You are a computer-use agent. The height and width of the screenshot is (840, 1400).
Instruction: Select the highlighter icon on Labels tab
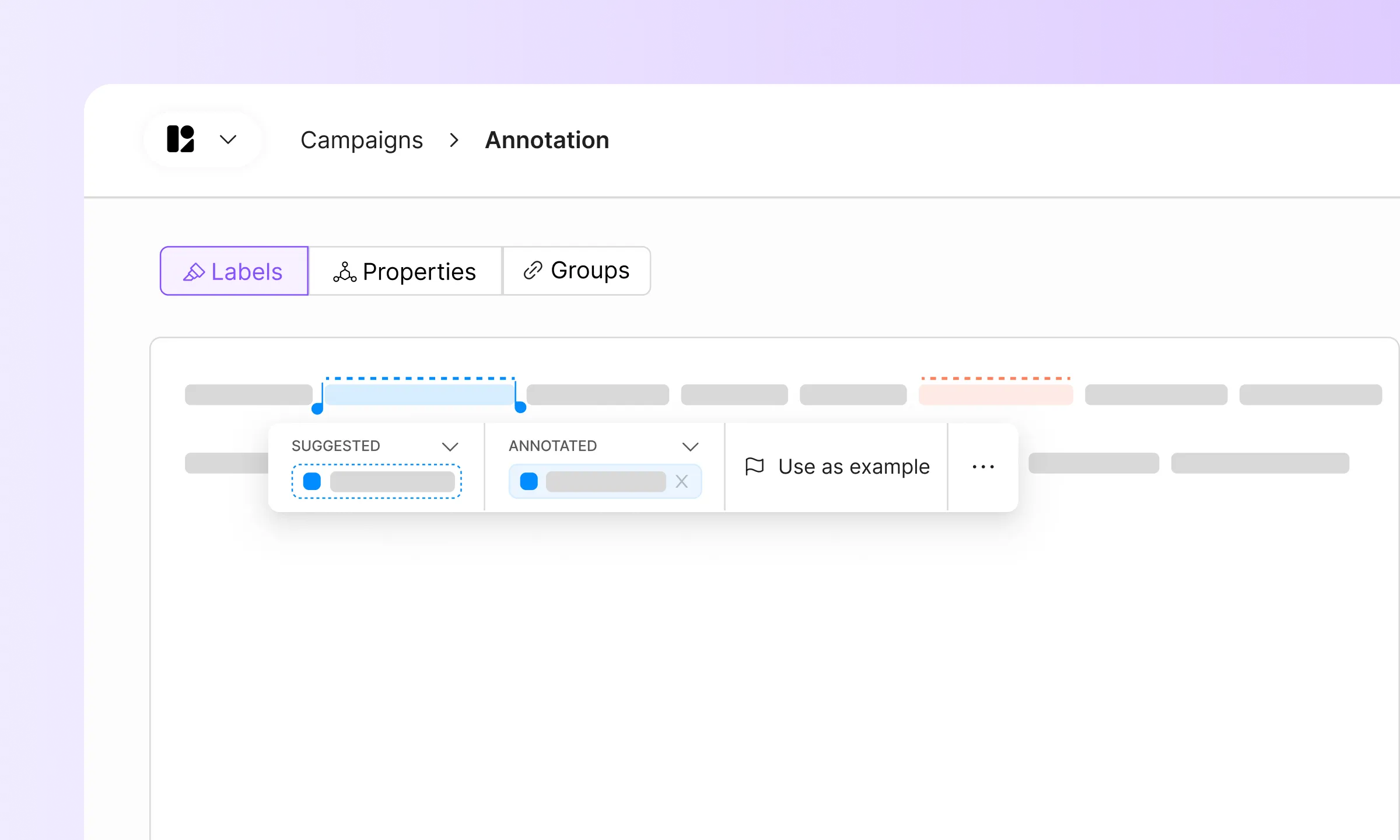point(195,271)
